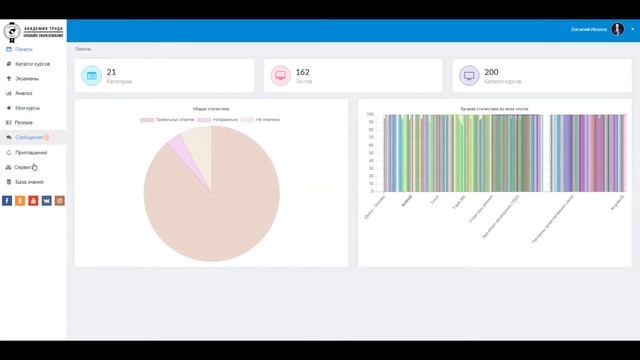
Task: Open База знаний in sidebar
Action: [x=29, y=182]
